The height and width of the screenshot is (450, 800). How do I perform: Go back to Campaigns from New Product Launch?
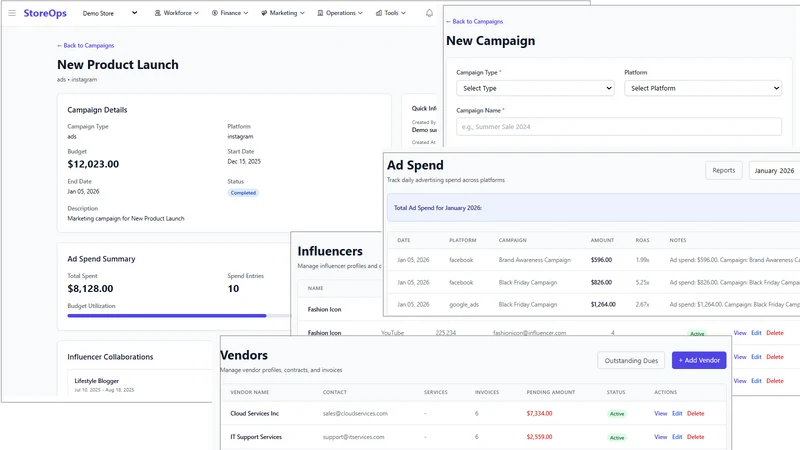click(86, 45)
